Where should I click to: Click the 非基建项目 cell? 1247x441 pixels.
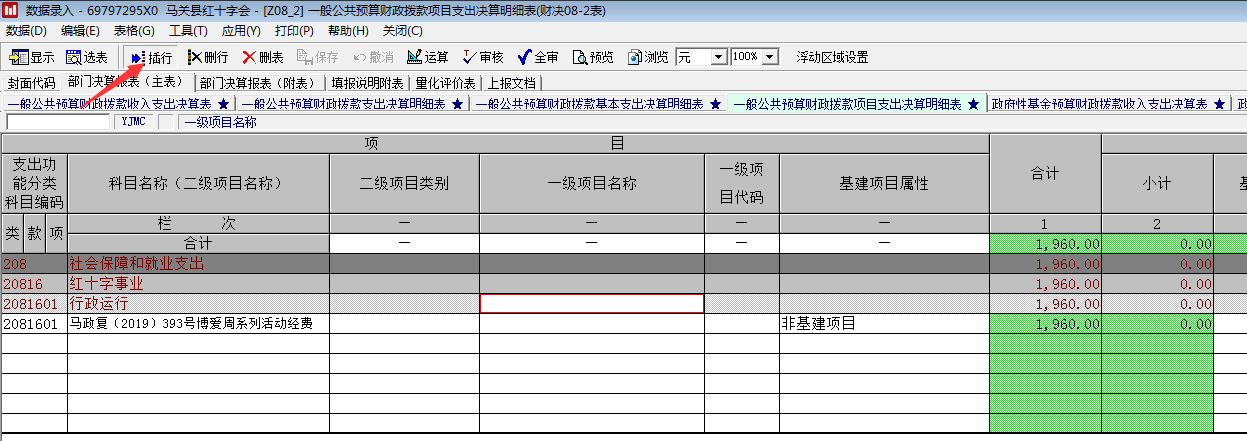pyautogui.click(x=884, y=324)
